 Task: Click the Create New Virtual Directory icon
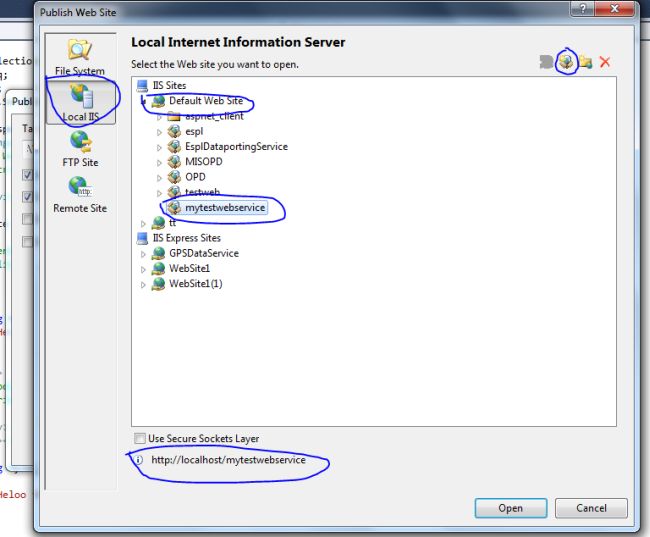(585, 62)
